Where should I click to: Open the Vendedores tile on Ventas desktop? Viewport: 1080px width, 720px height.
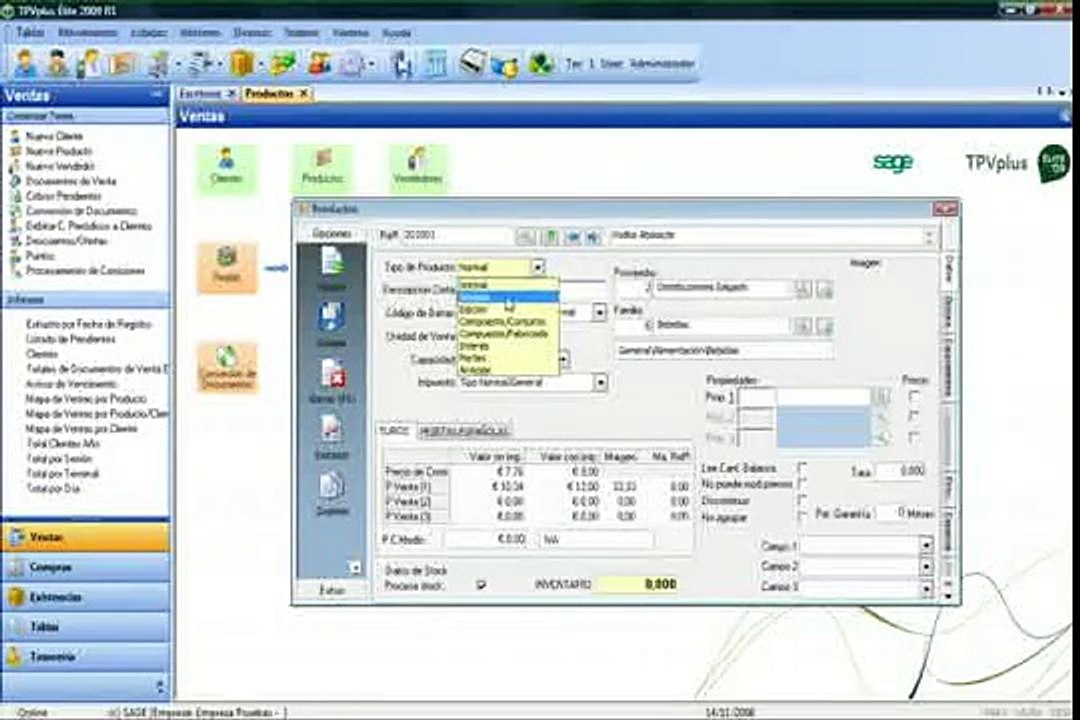417,167
